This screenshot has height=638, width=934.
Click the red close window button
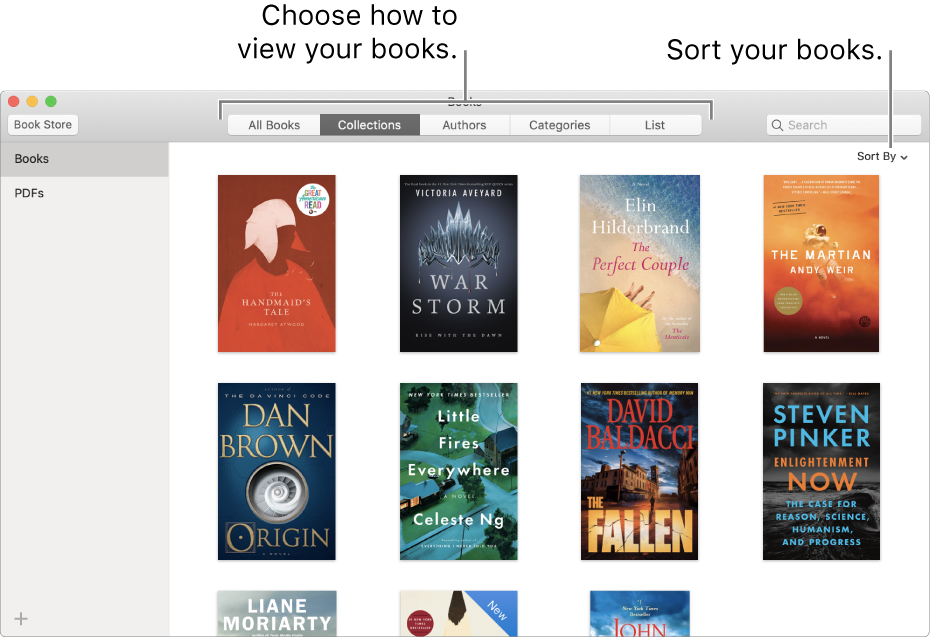click(x=14, y=101)
